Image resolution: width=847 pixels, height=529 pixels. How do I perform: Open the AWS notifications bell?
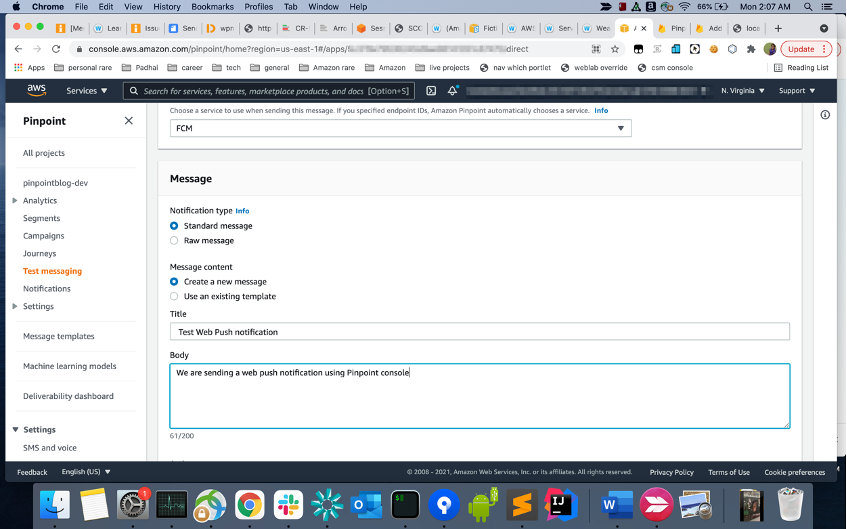click(453, 91)
